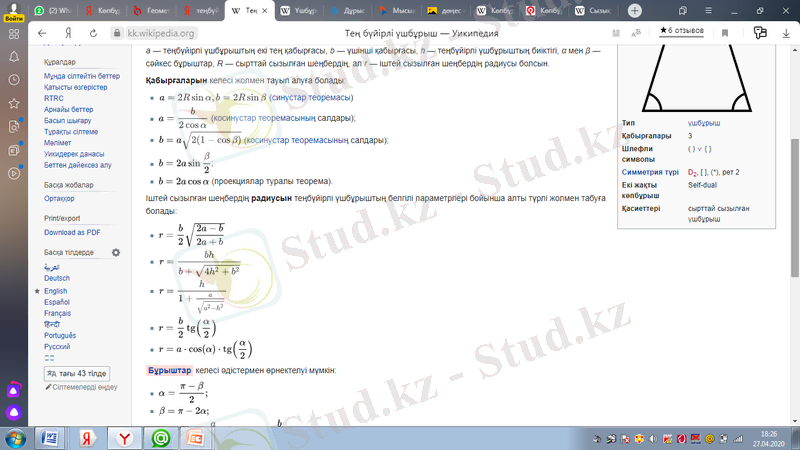
Task: Open history clock icon in sidebar
Action: click(x=14, y=80)
